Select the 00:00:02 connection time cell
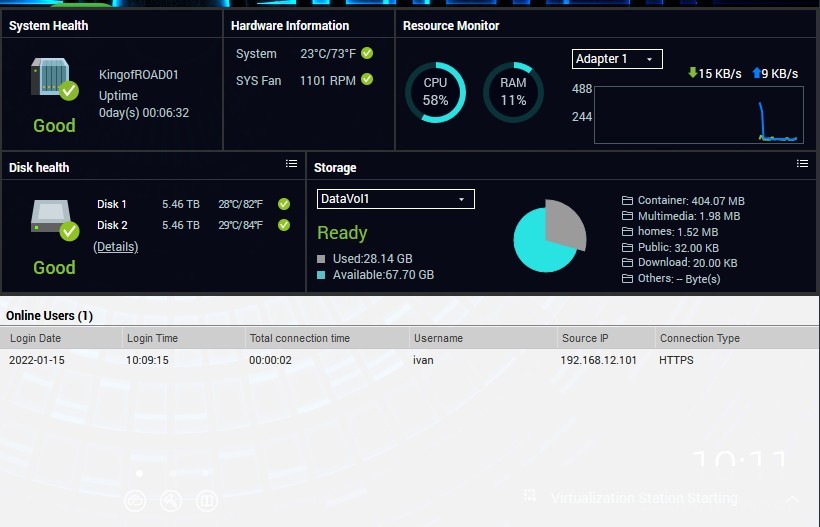Screen dimensions: 820x527 (x=270, y=360)
